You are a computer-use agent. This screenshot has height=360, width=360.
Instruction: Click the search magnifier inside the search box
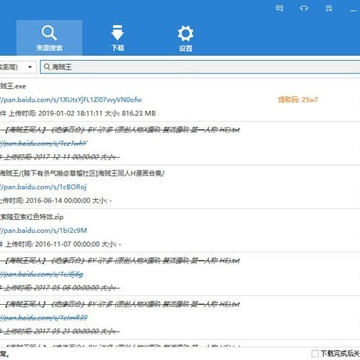pyautogui.click(x=47, y=67)
